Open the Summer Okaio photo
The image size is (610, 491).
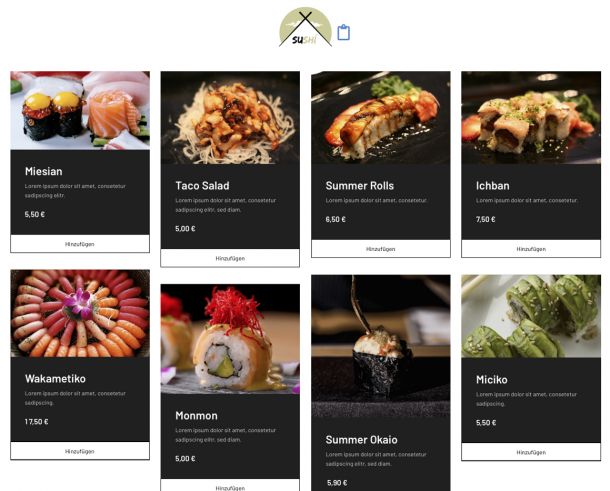[380, 346]
